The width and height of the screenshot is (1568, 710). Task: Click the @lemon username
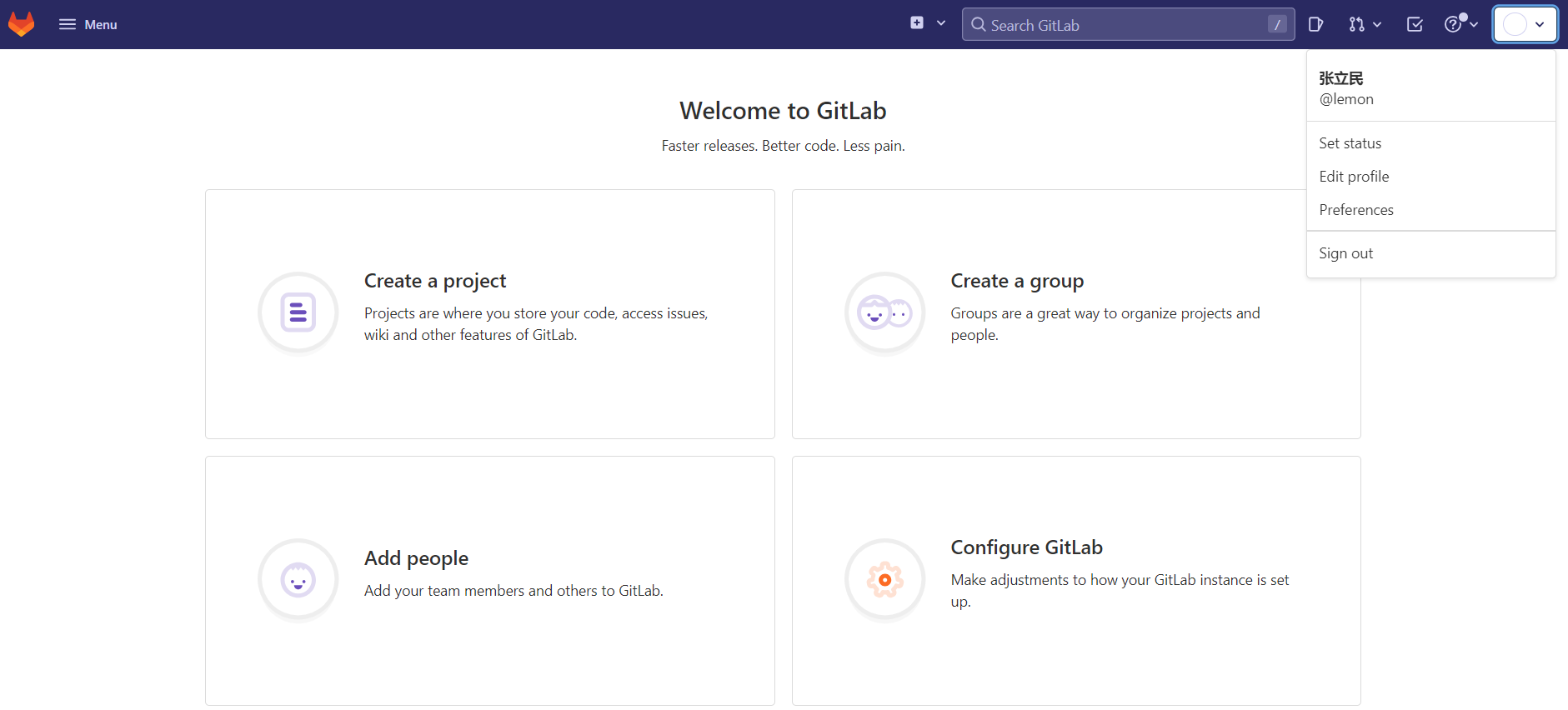(1346, 99)
